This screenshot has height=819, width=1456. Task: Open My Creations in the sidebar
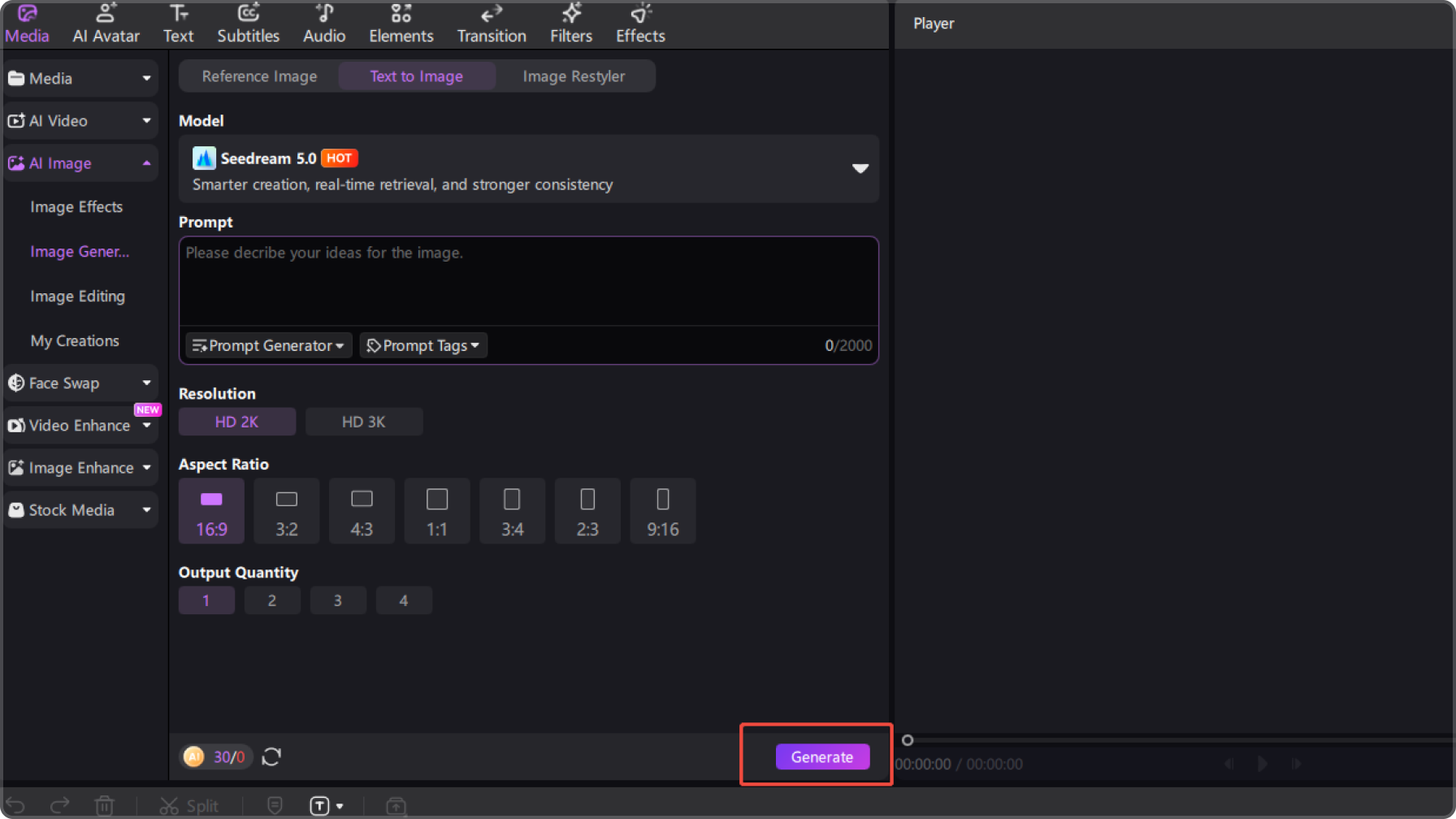click(x=75, y=341)
